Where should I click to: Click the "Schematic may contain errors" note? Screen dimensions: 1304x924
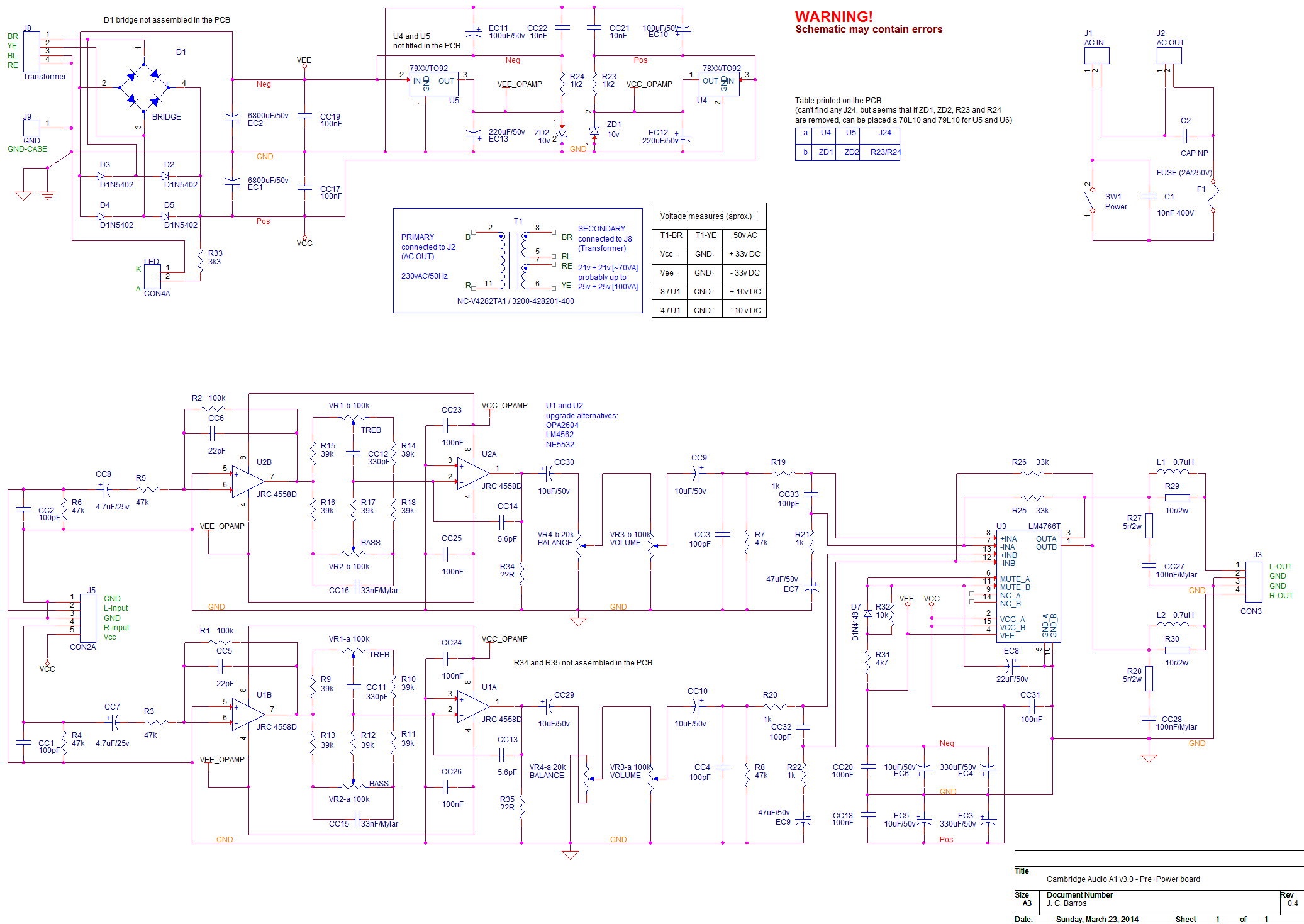(869, 29)
